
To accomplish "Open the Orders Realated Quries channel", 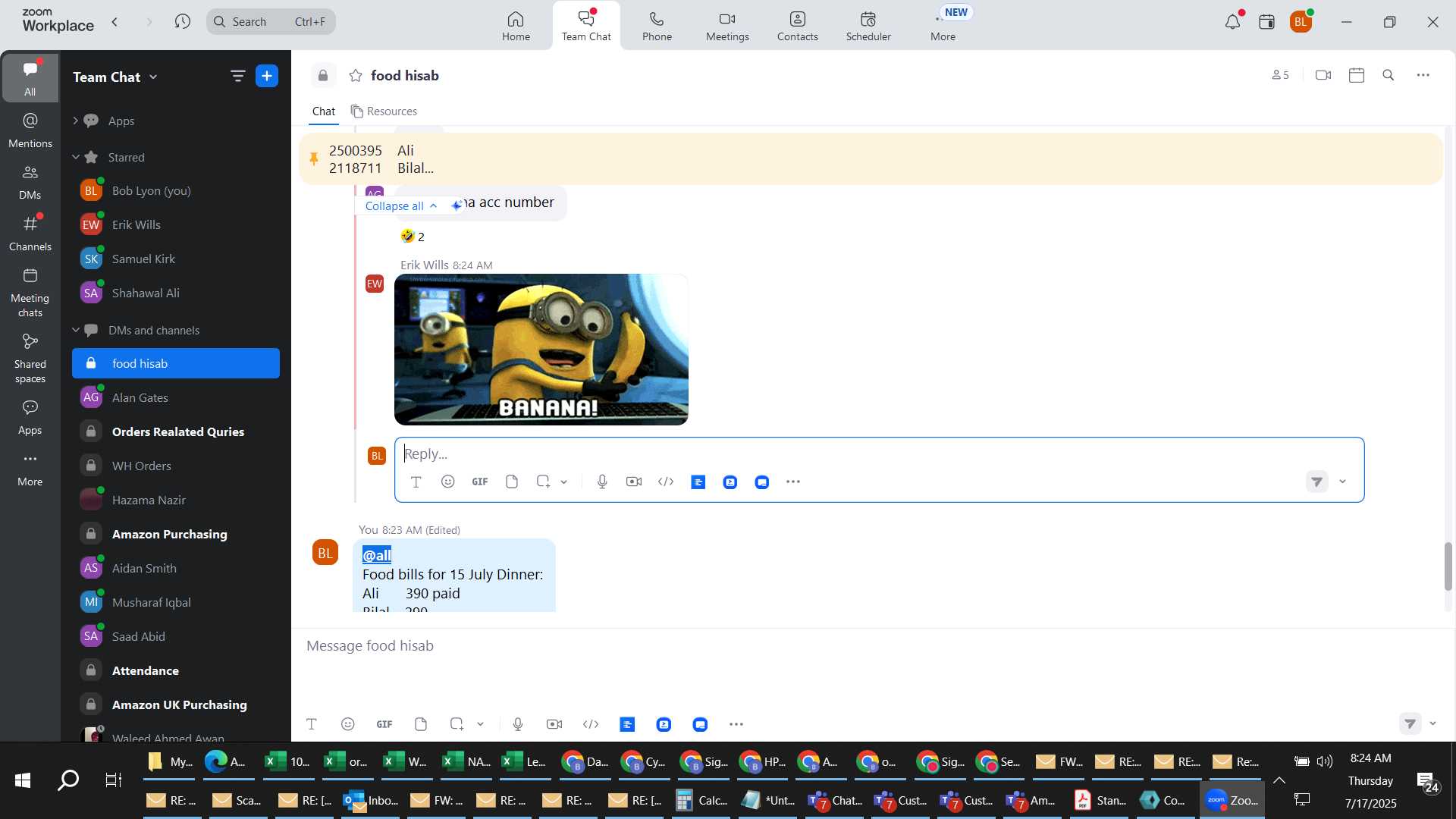I will (x=176, y=432).
